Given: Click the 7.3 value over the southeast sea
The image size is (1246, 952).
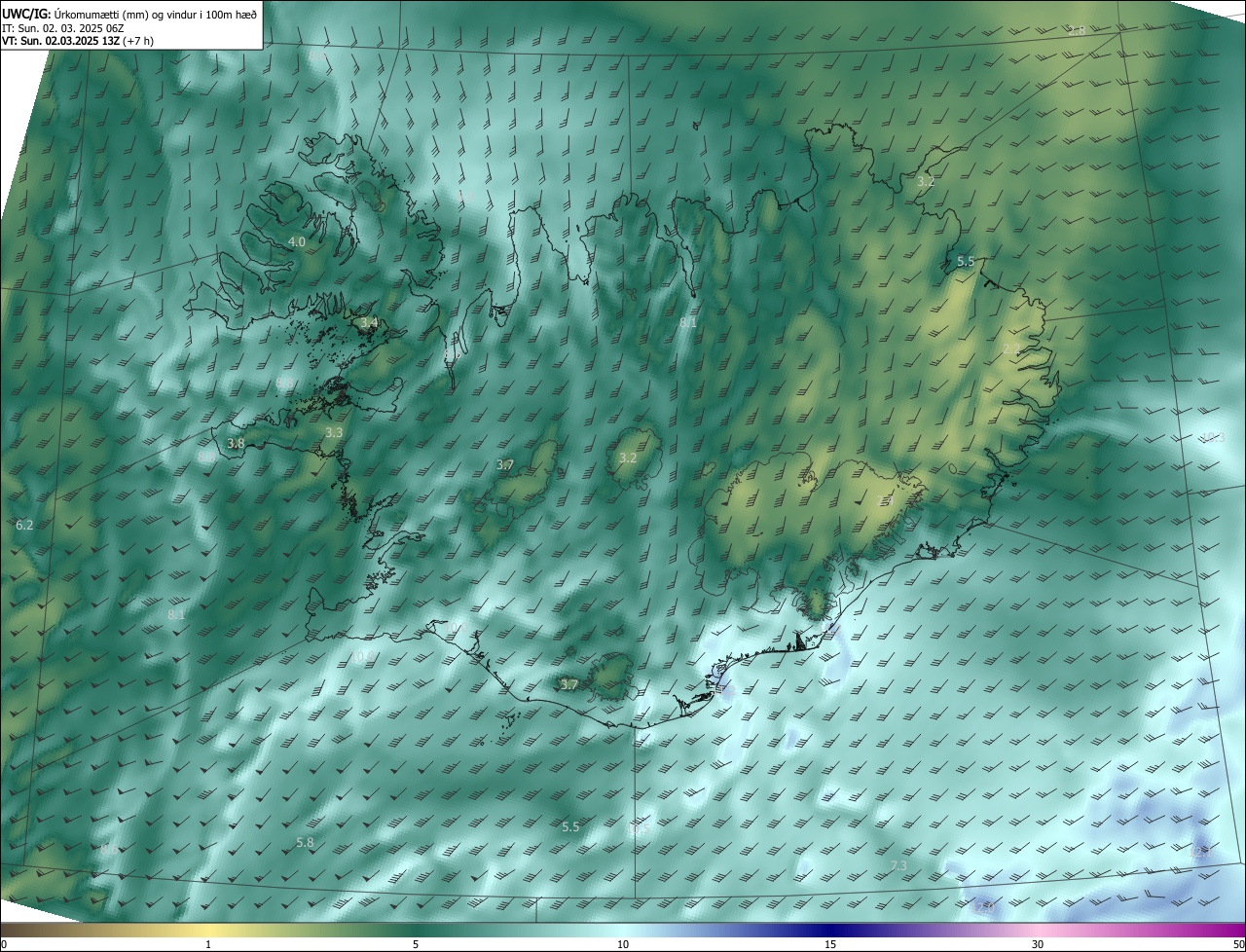Looking at the screenshot, I should point(898,865).
